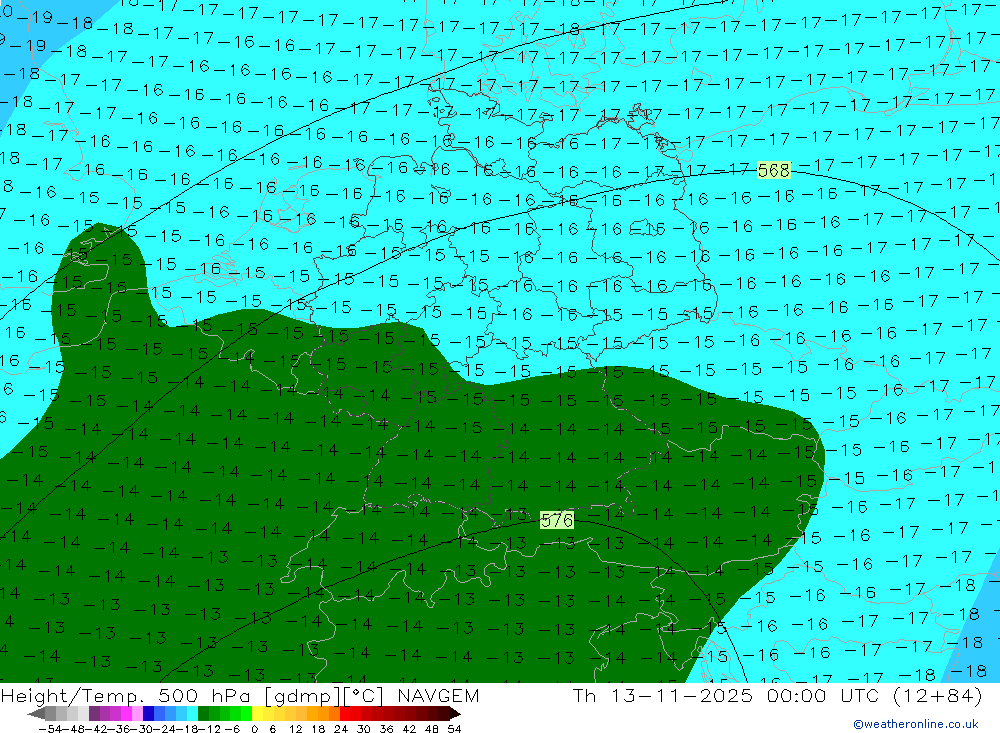Viewport: 1000px width, 733px height.
Task: Click the Th 13-11-2025 00:00 UTC date text
Action: (x=777, y=695)
